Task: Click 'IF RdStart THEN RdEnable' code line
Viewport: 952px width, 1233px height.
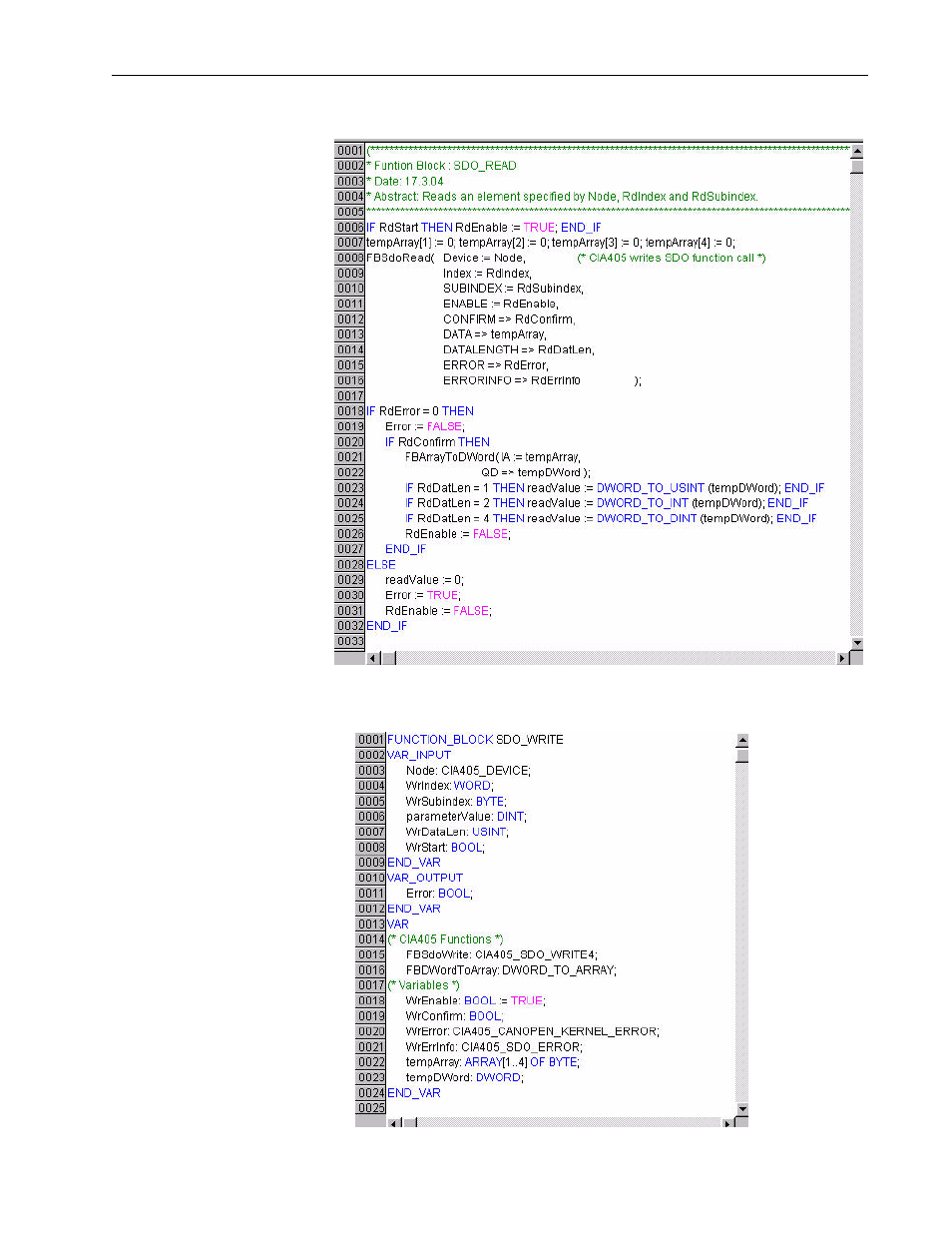Action: coord(483,228)
